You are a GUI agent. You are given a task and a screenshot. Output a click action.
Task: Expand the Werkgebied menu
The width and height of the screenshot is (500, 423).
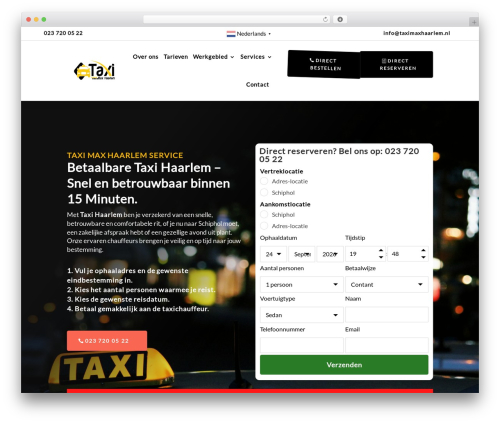click(x=213, y=57)
